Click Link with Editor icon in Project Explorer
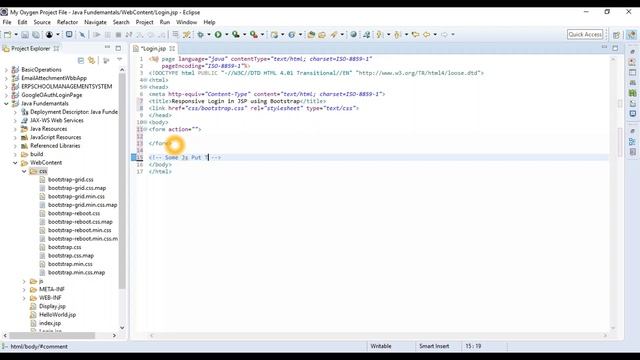 (x=91, y=60)
